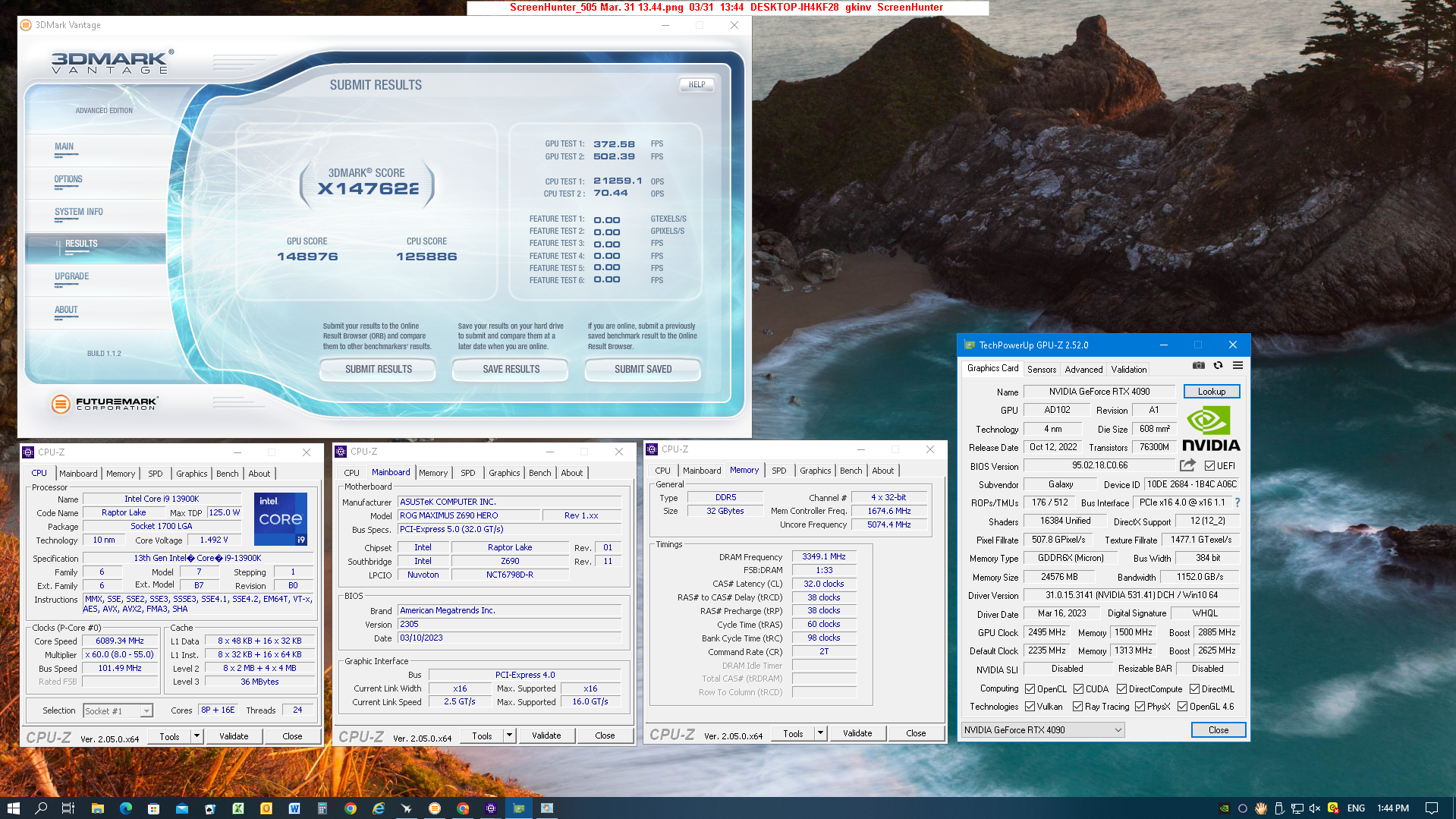Click the HELP button in 3DMark Vantage
The height and width of the screenshot is (819, 1456).
pos(697,85)
